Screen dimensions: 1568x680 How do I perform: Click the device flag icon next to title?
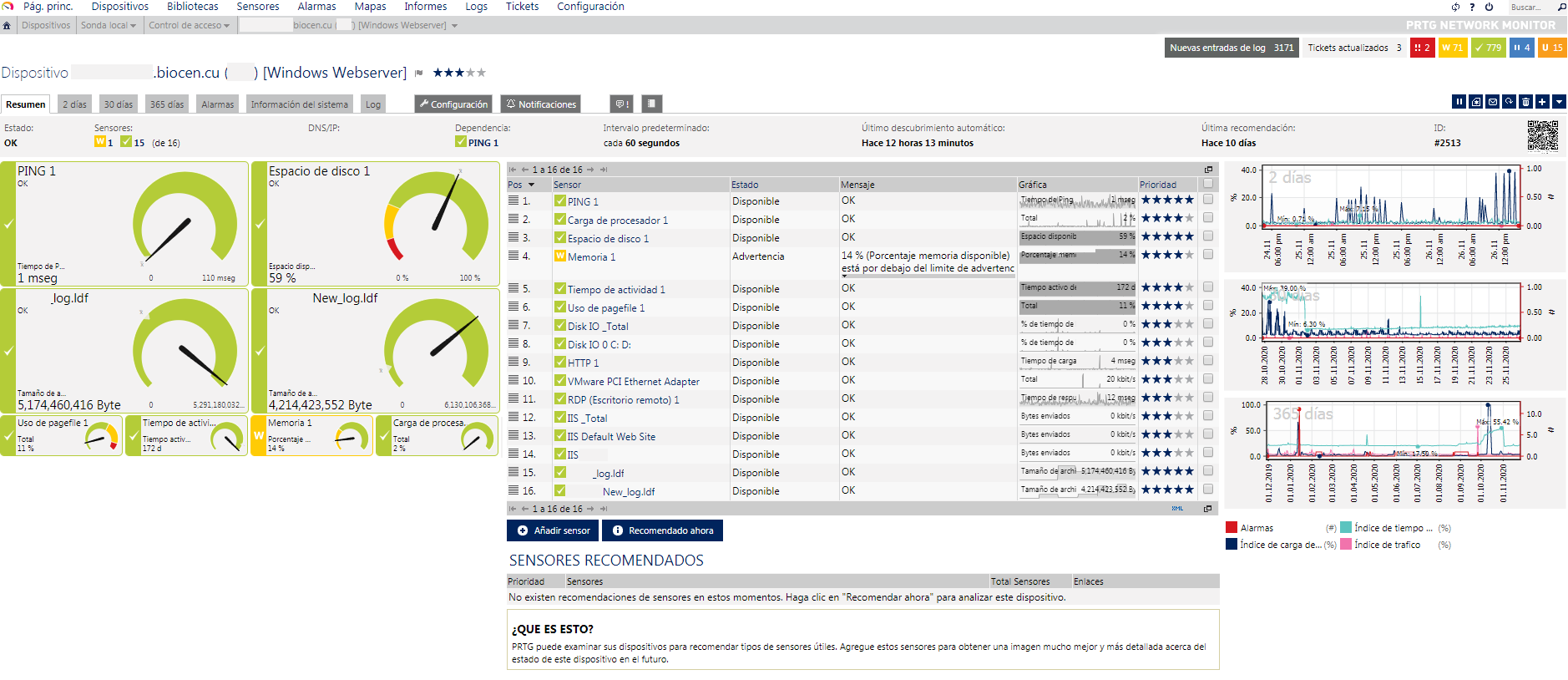(419, 74)
